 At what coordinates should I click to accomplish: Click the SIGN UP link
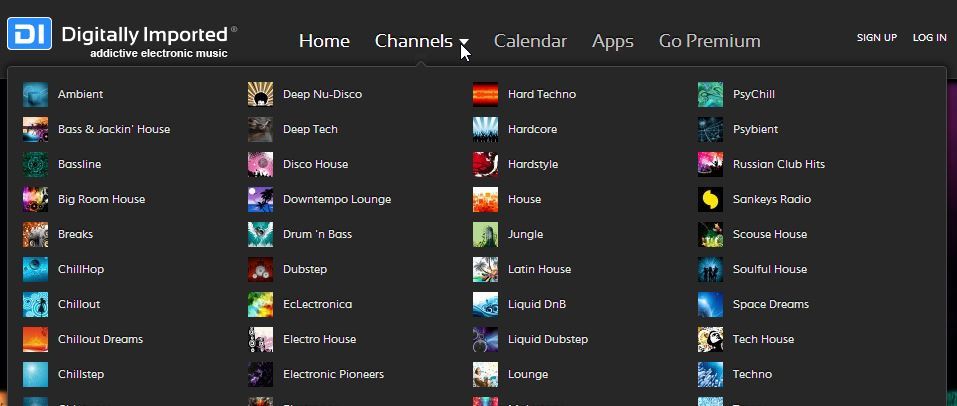tap(877, 37)
